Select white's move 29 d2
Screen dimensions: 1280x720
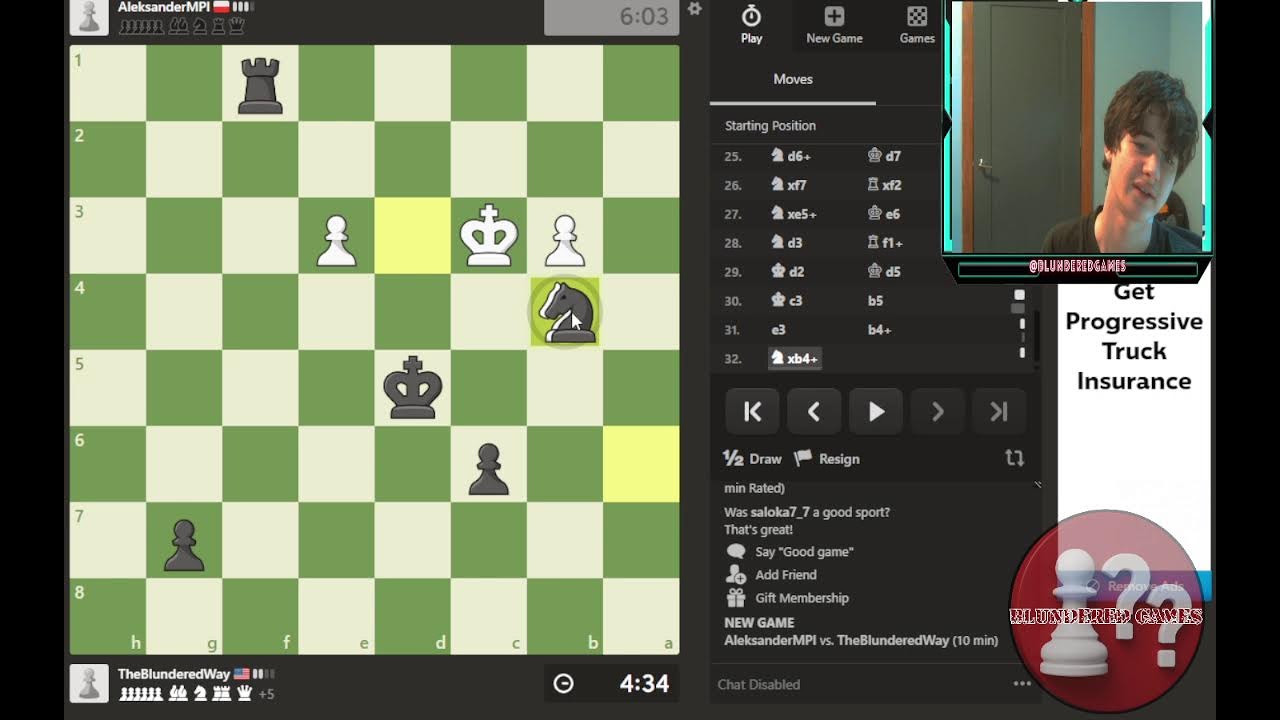(x=787, y=272)
